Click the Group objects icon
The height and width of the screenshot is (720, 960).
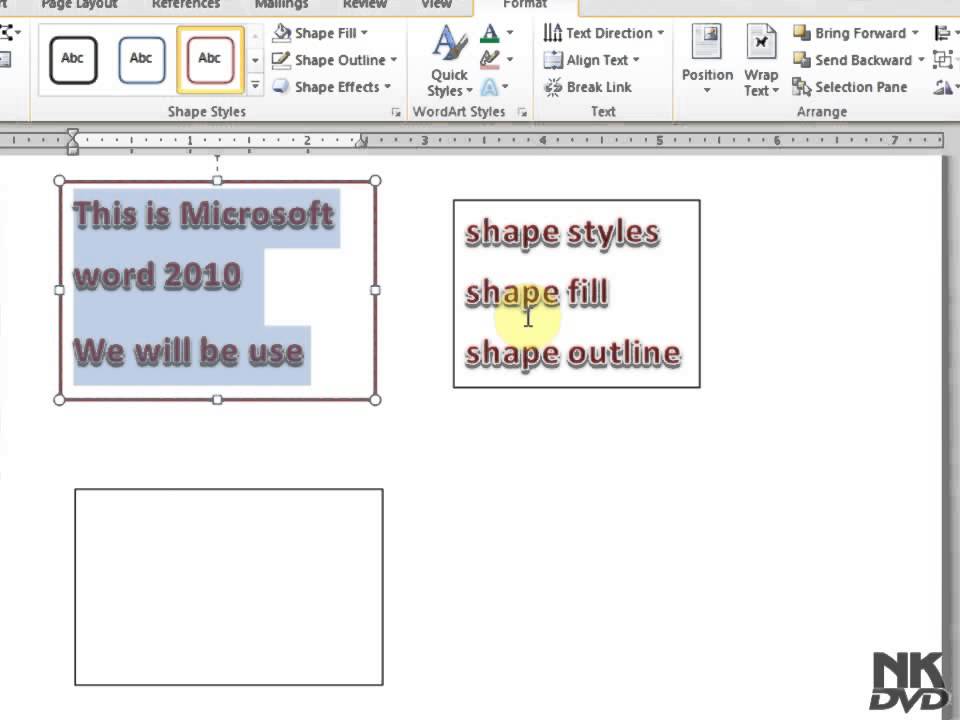(943, 60)
